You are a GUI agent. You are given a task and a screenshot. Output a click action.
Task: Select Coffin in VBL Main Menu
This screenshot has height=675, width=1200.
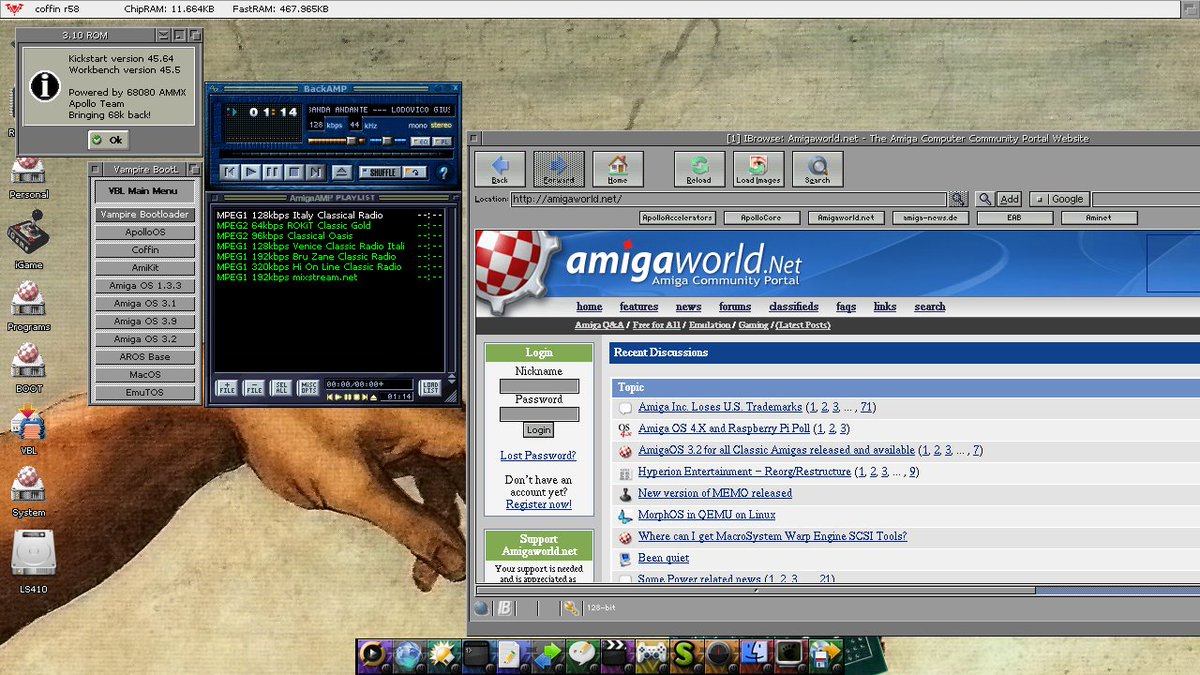pyautogui.click(x=145, y=250)
